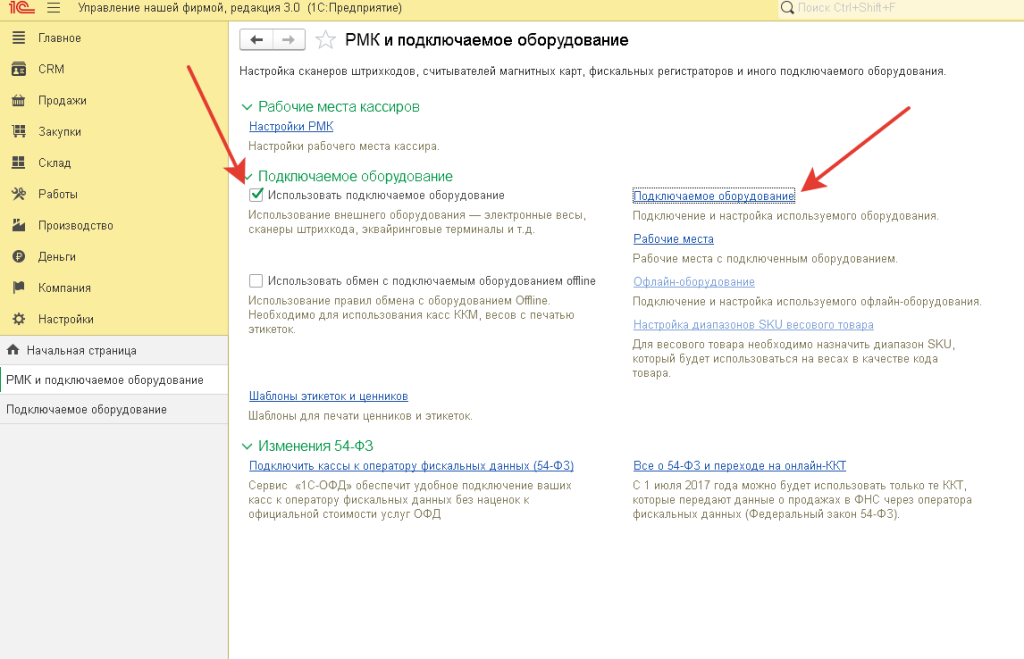Open the Продажи menu section

tap(114, 101)
